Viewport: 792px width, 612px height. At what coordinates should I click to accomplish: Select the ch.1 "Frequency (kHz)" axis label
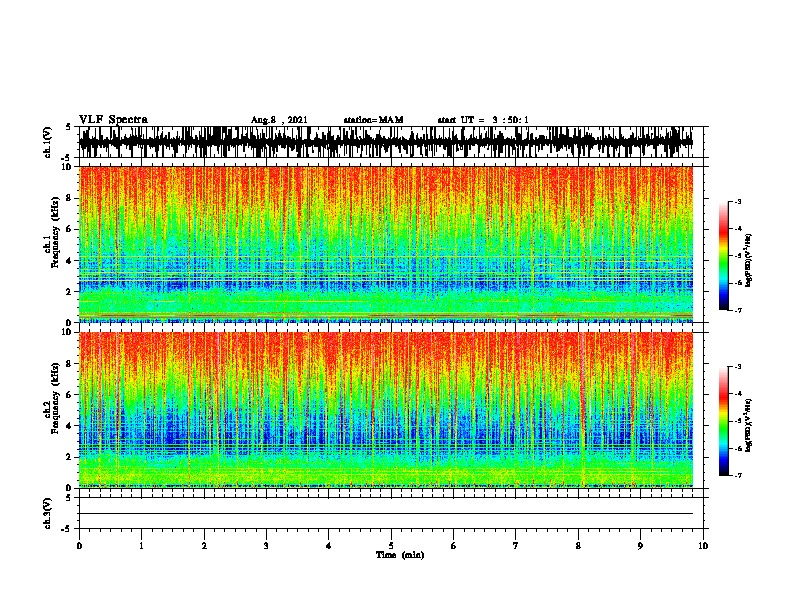point(56,233)
